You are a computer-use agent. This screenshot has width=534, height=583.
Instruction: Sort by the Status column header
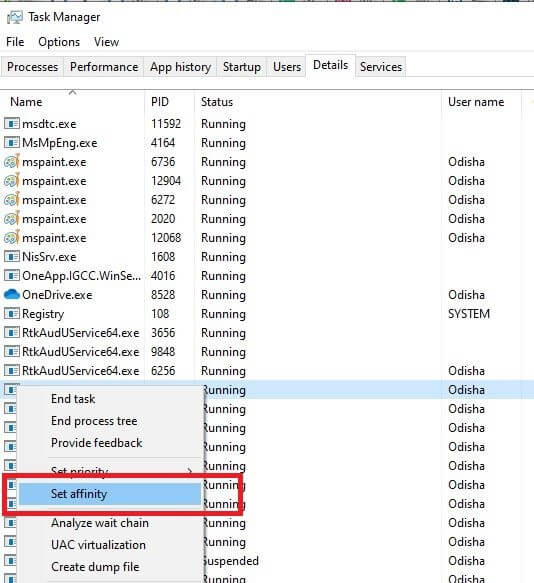point(217,102)
